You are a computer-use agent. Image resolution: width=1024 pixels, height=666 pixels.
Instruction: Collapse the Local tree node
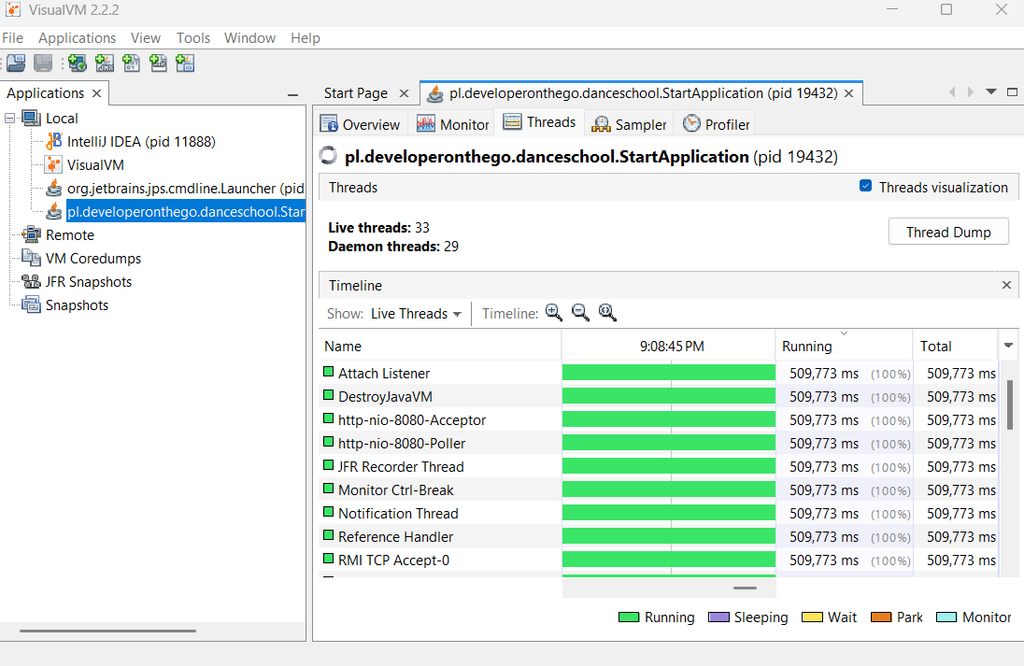click(x=10, y=118)
